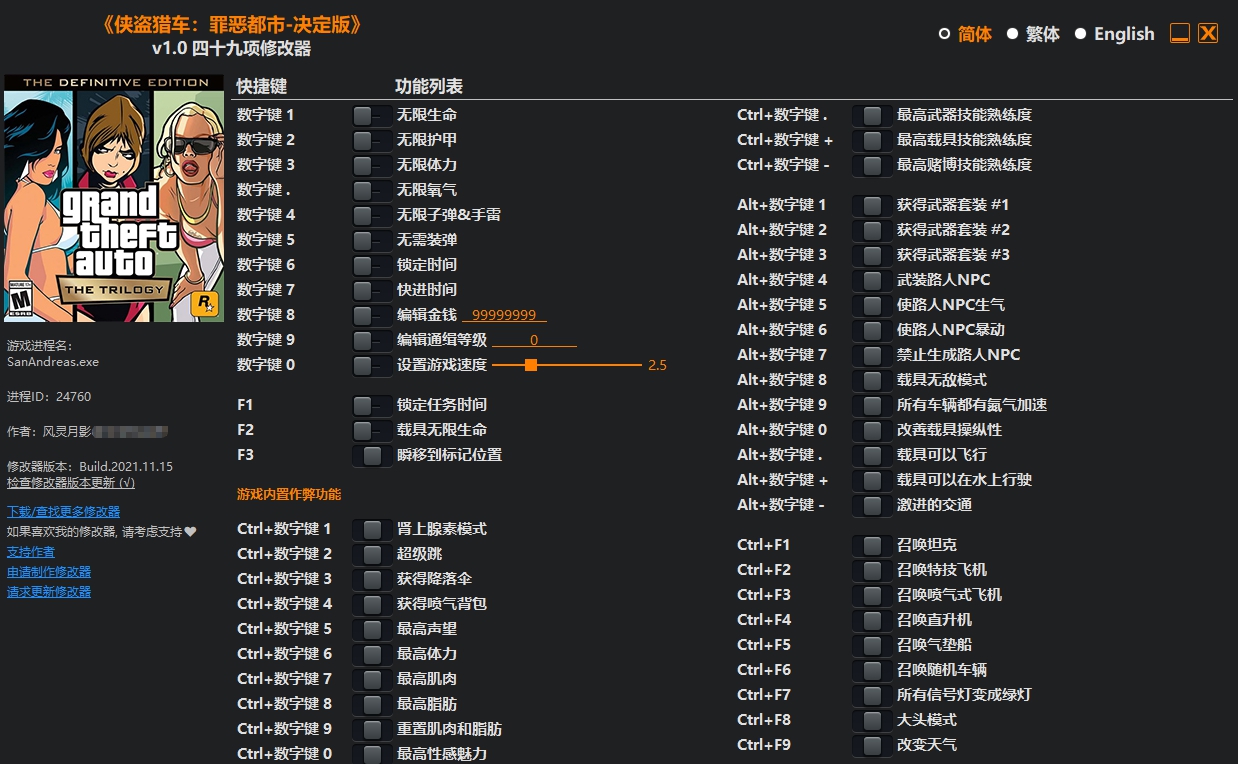Activate 最高赌博技能熟练度 button

tap(872, 165)
